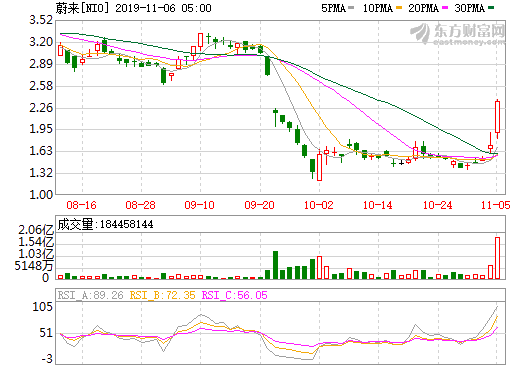Image resolution: width=520 pixels, height=365 pixels.
Task: Click the 09-10 date label
Action: (199, 205)
